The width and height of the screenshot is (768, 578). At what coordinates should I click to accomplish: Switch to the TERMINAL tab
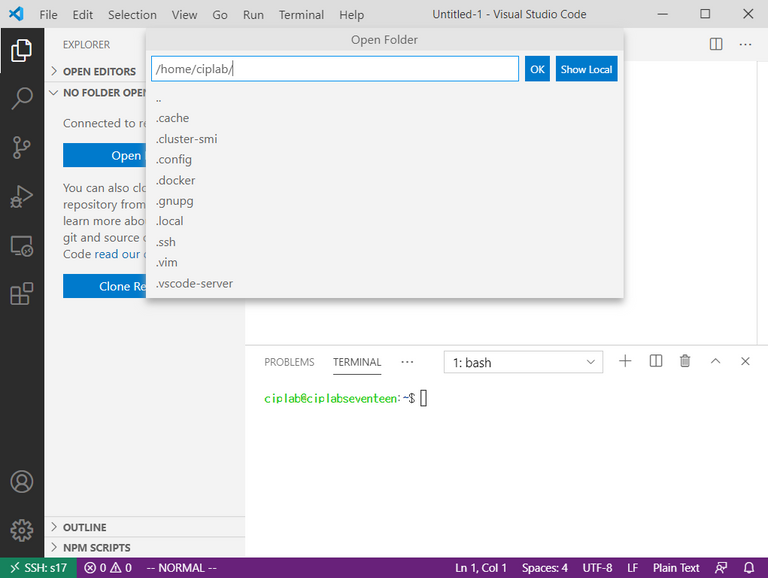coord(357,362)
